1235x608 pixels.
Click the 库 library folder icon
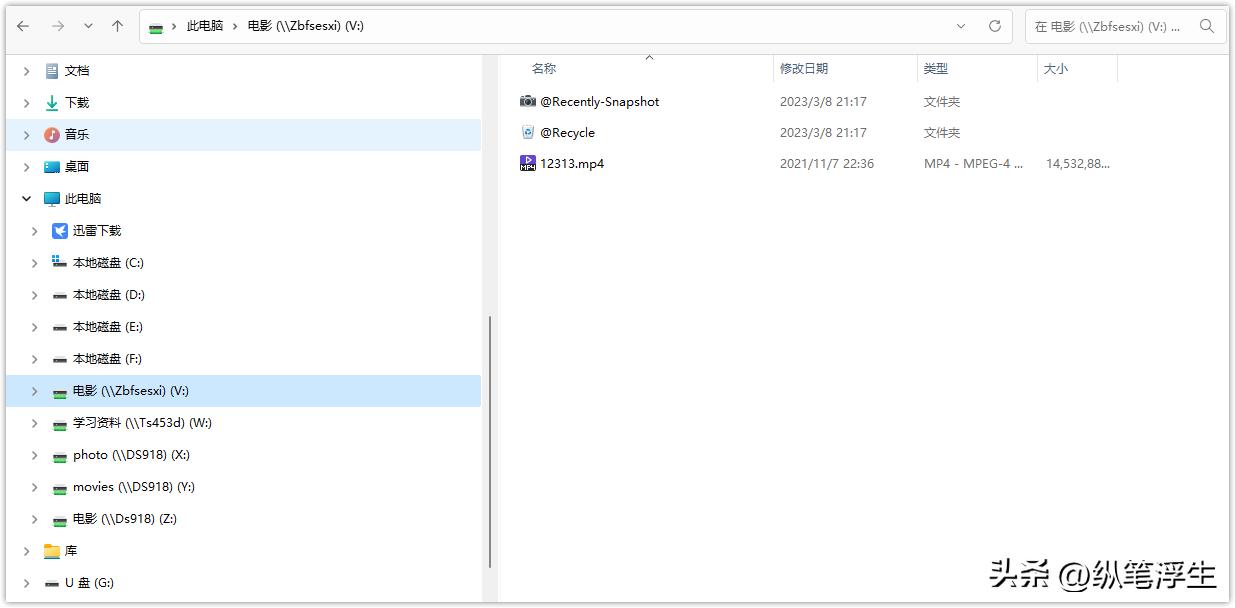(x=52, y=551)
